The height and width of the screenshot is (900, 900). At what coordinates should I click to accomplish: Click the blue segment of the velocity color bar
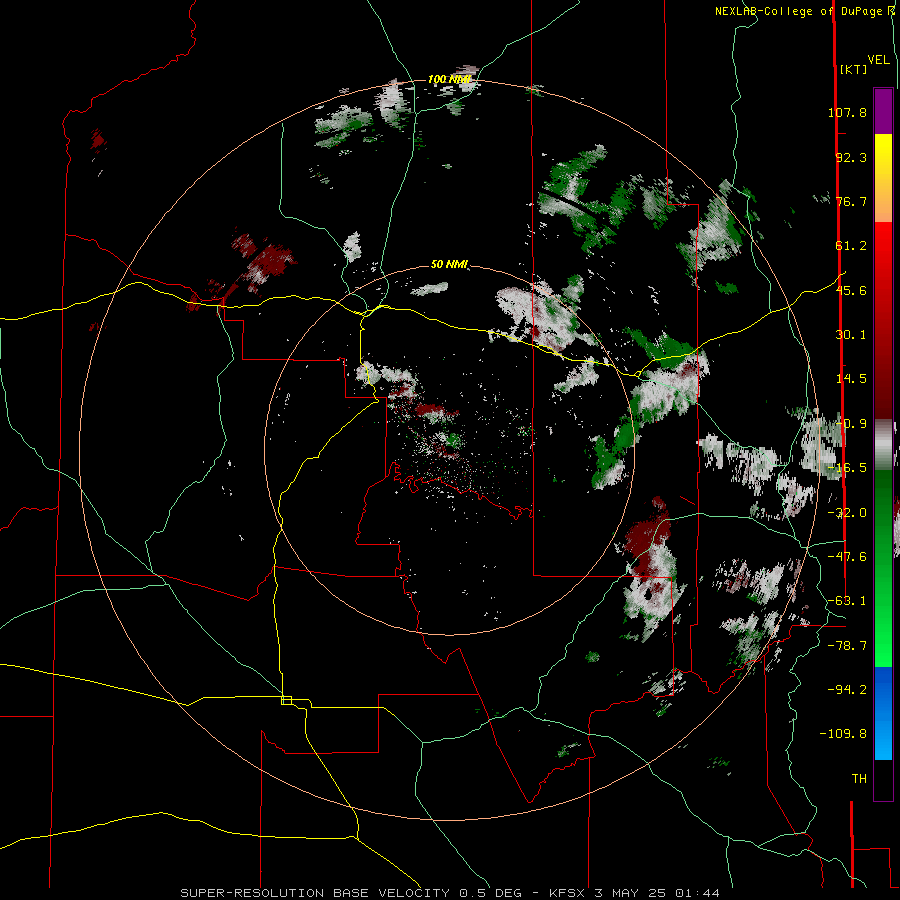[x=883, y=713]
